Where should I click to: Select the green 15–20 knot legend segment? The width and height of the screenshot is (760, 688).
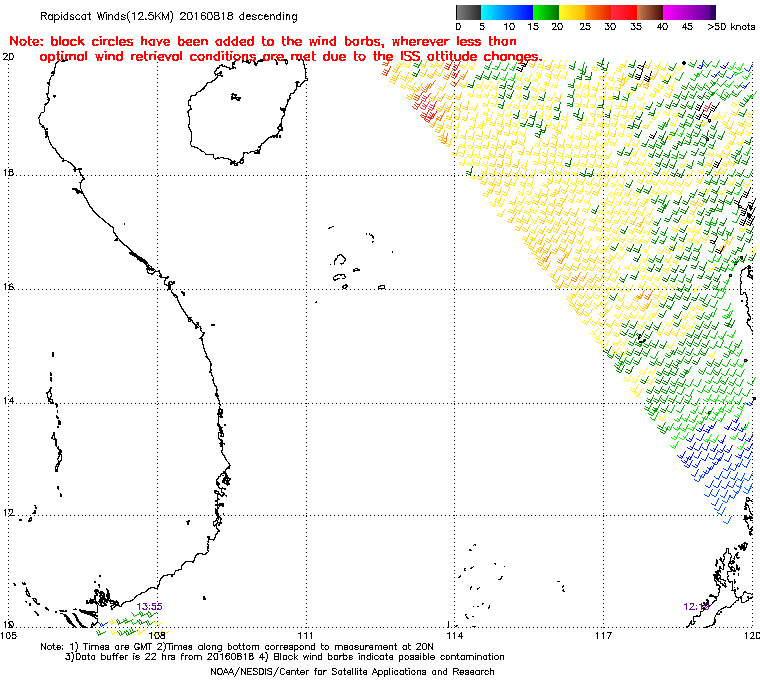546,12
